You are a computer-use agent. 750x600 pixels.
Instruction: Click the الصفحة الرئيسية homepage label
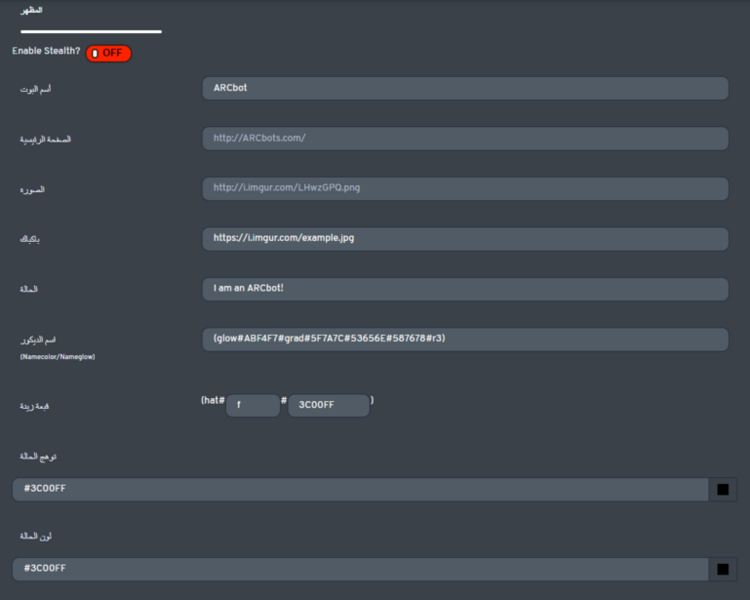point(45,139)
